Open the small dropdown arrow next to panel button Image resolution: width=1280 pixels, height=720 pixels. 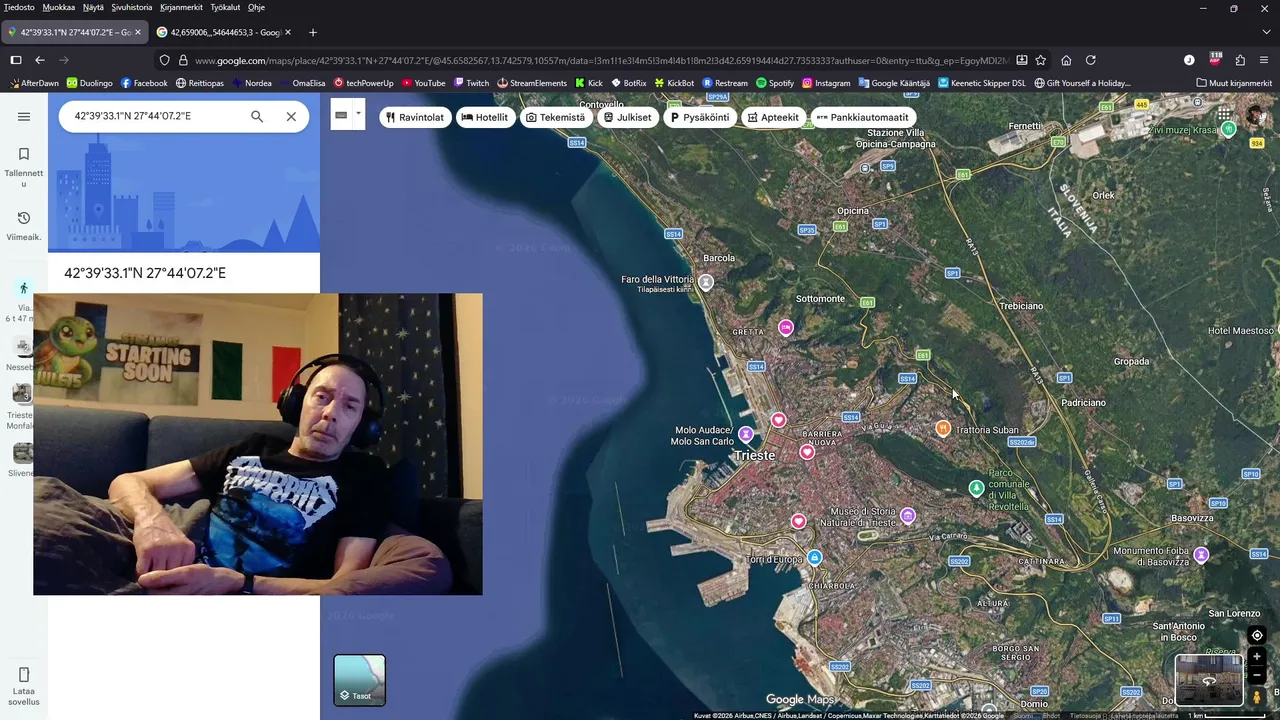pos(358,114)
